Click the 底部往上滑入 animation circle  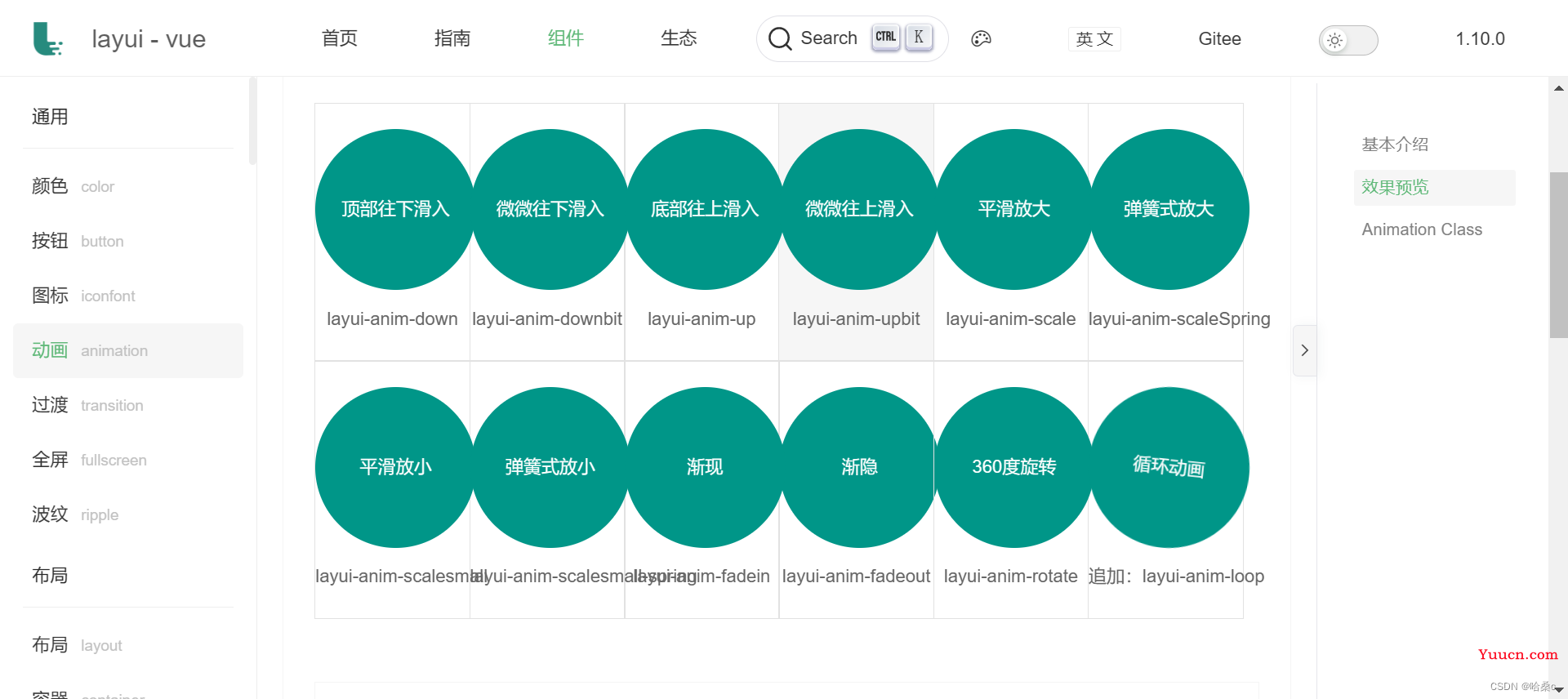click(705, 209)
